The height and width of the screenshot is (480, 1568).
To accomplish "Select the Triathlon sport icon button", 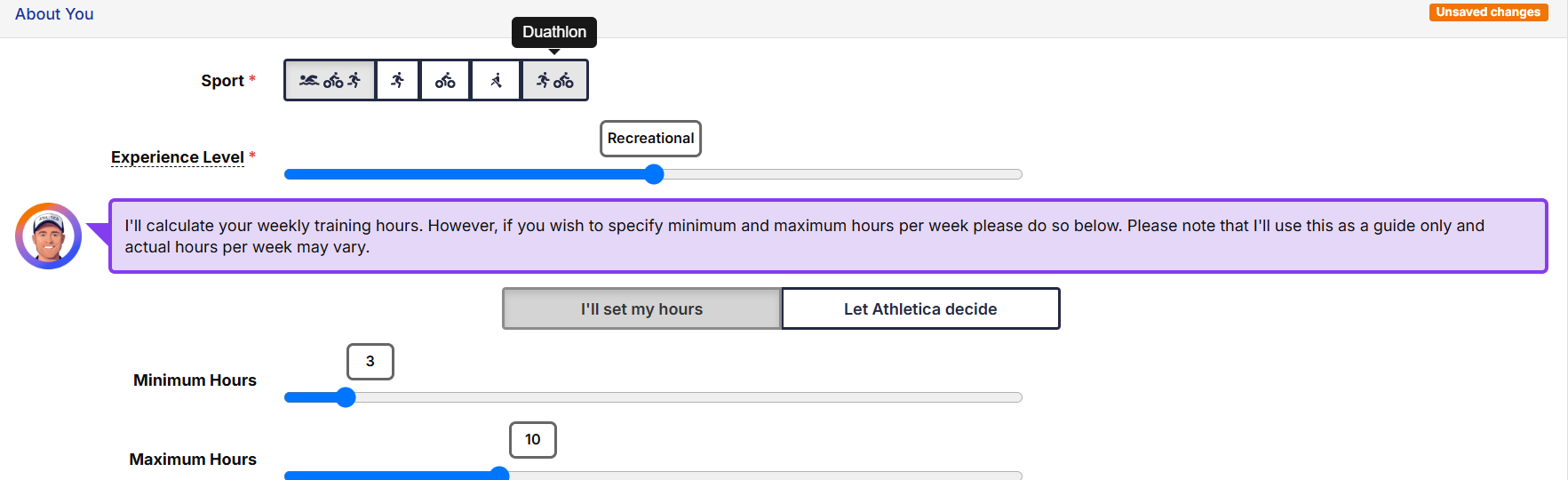I will pos(330,81).
